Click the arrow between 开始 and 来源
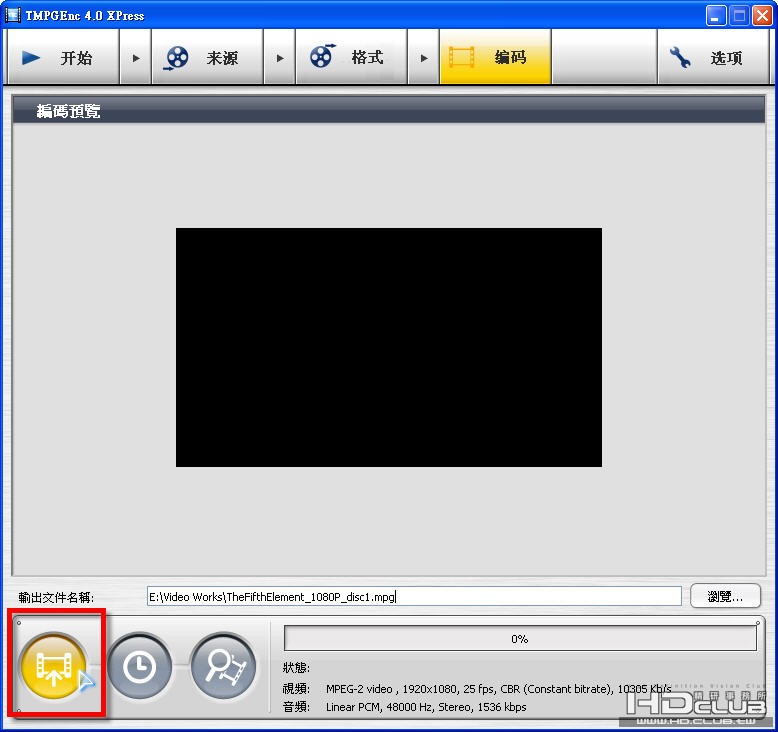This screenshot has width=778, height=732. click(135, 58)
